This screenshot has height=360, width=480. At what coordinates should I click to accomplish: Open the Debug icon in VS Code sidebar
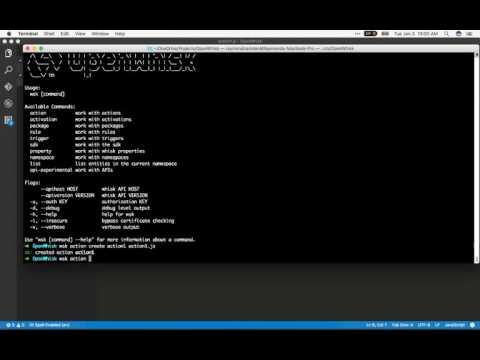8,103
